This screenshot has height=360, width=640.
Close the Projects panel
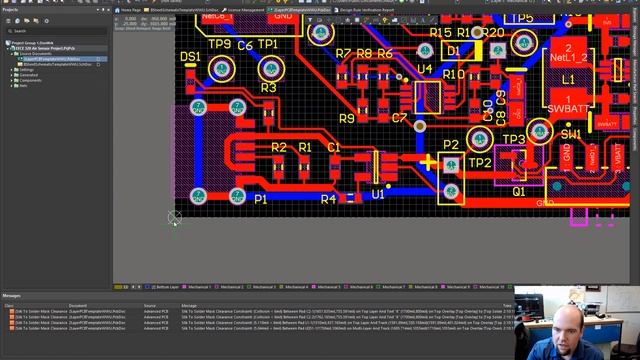(108, 9)
